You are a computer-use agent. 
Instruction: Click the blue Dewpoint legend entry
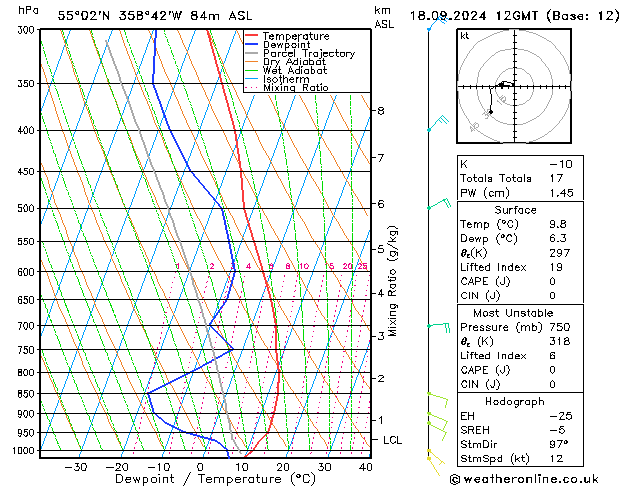pos(289,45)
